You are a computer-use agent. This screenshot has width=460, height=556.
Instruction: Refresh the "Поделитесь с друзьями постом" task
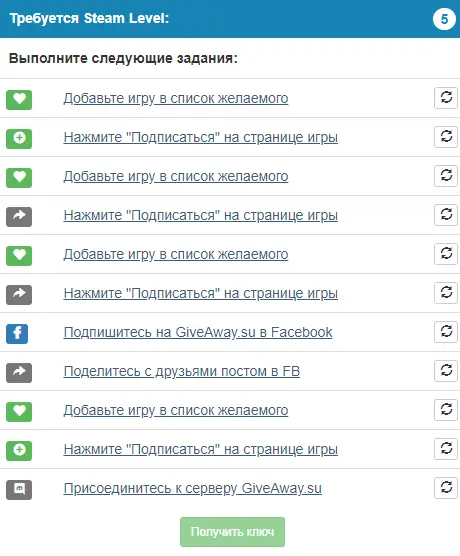point(446,371)
